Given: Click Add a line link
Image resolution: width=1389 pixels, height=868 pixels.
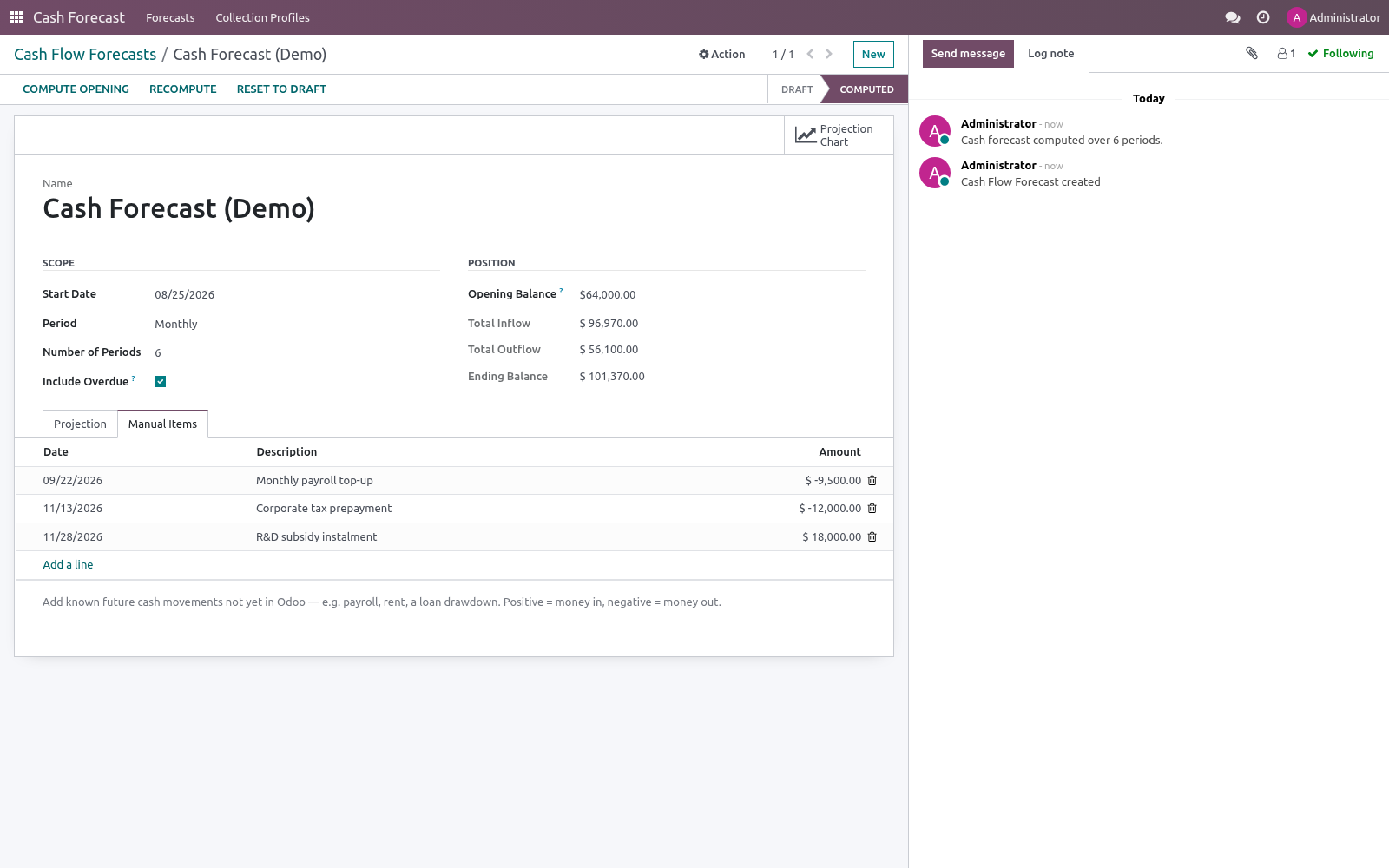Looking at the screenshot, I should pyautogui.click(x=68, y=565).
